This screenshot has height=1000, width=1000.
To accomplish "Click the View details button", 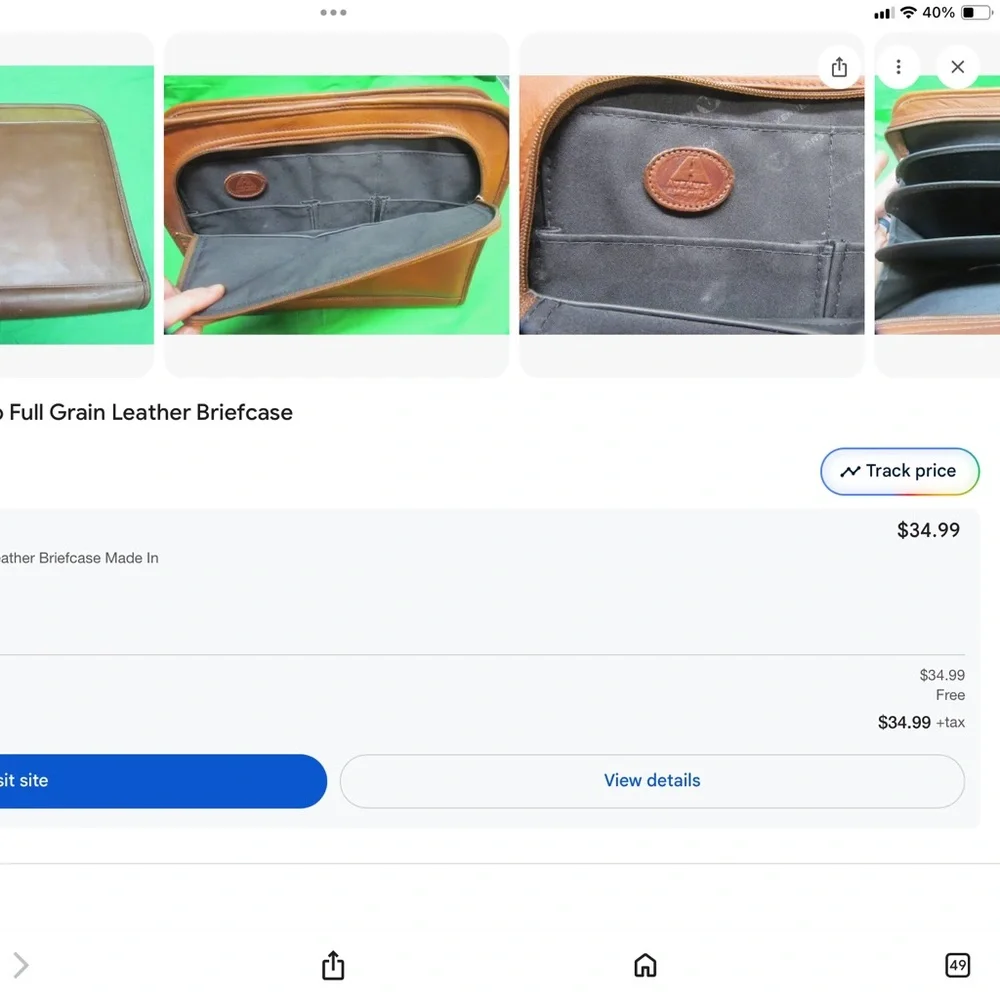I will (652, 781).
